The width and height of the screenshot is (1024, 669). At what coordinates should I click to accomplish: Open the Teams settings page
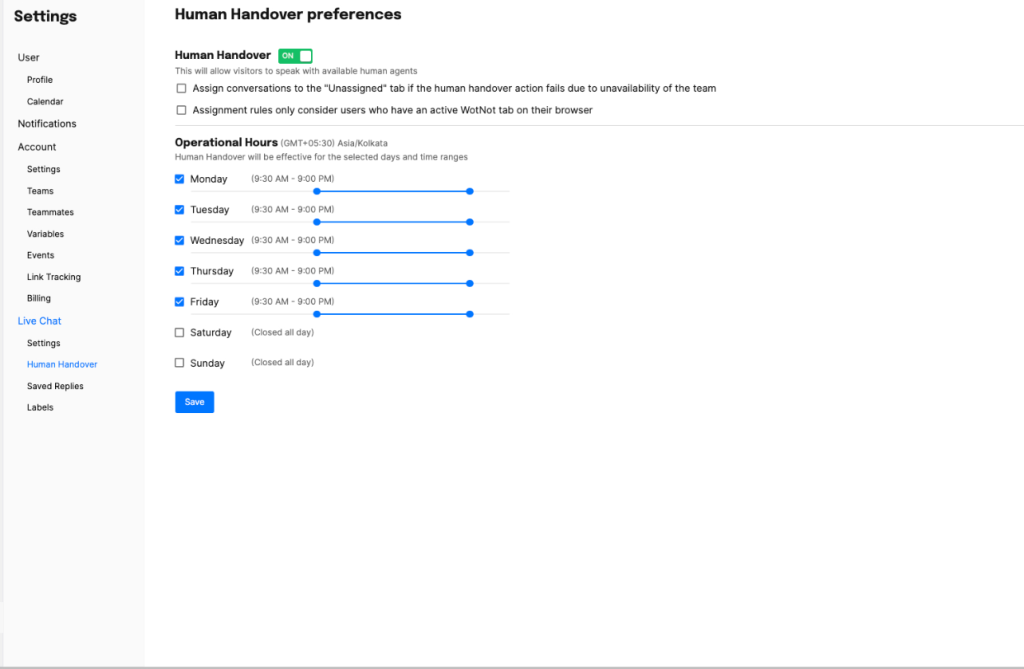point(40,191)
